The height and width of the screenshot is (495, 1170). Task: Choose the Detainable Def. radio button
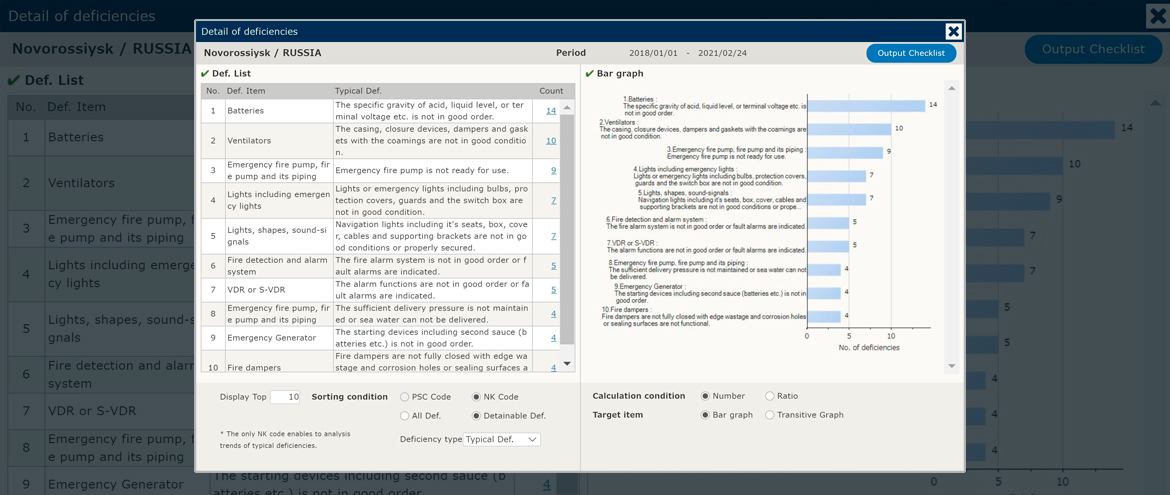pyautogui.click(x=476, y=416)
